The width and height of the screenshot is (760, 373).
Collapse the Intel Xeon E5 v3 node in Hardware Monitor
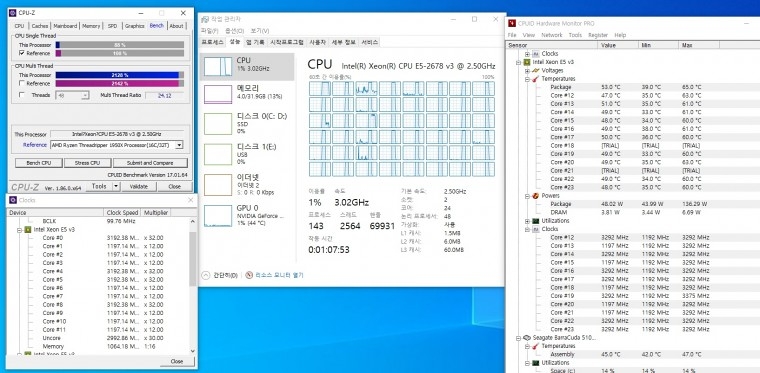click(x=519, y=62)
